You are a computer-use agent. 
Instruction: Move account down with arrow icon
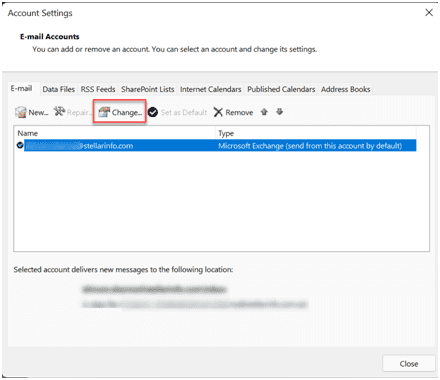pyautogui.click(x=280, y=112)
